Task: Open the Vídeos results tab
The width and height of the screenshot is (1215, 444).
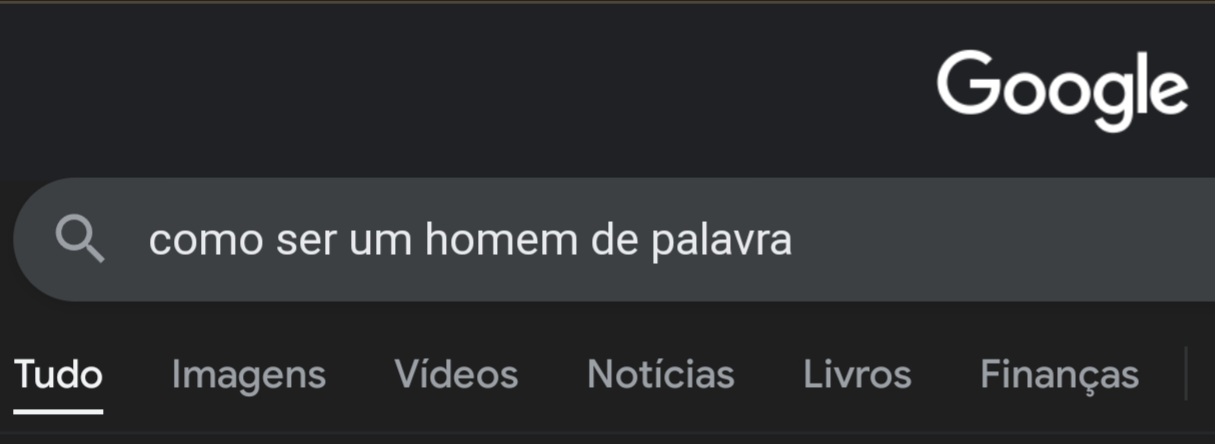Action: (x=456, y=375)
